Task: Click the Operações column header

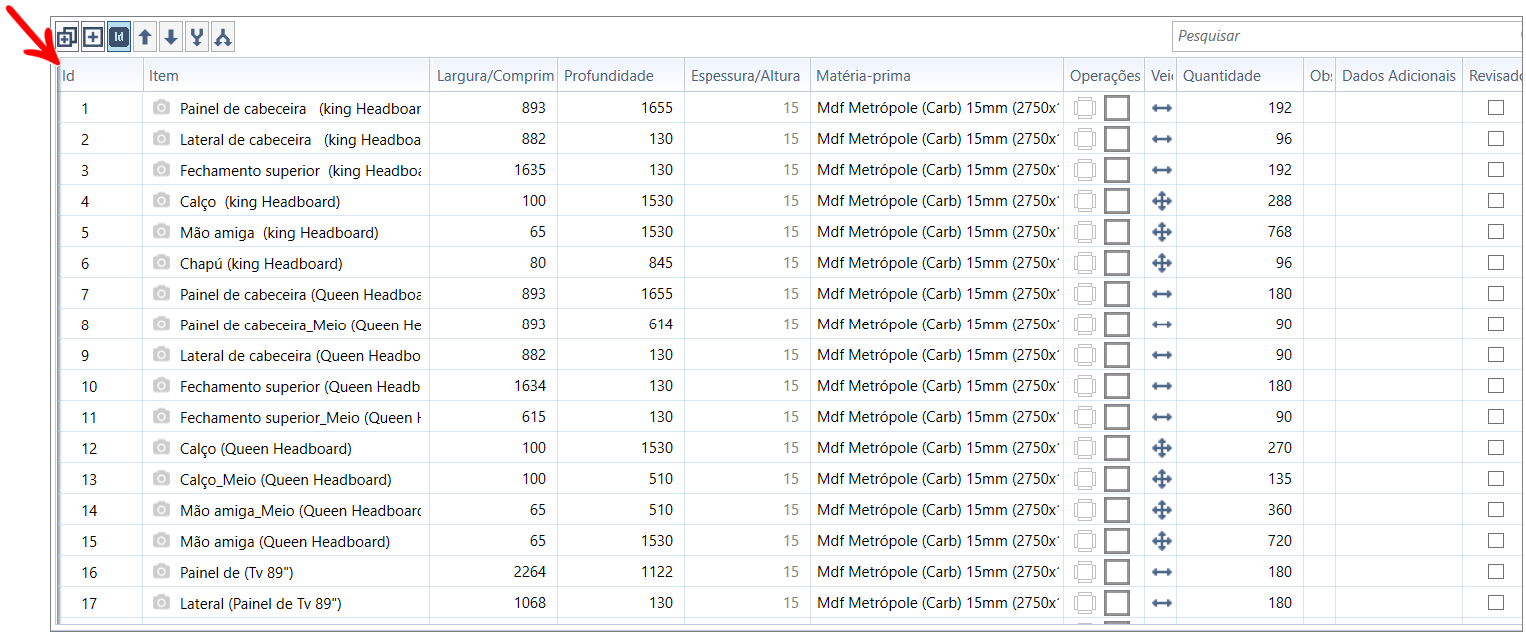Action: [x=1104, y=75]
